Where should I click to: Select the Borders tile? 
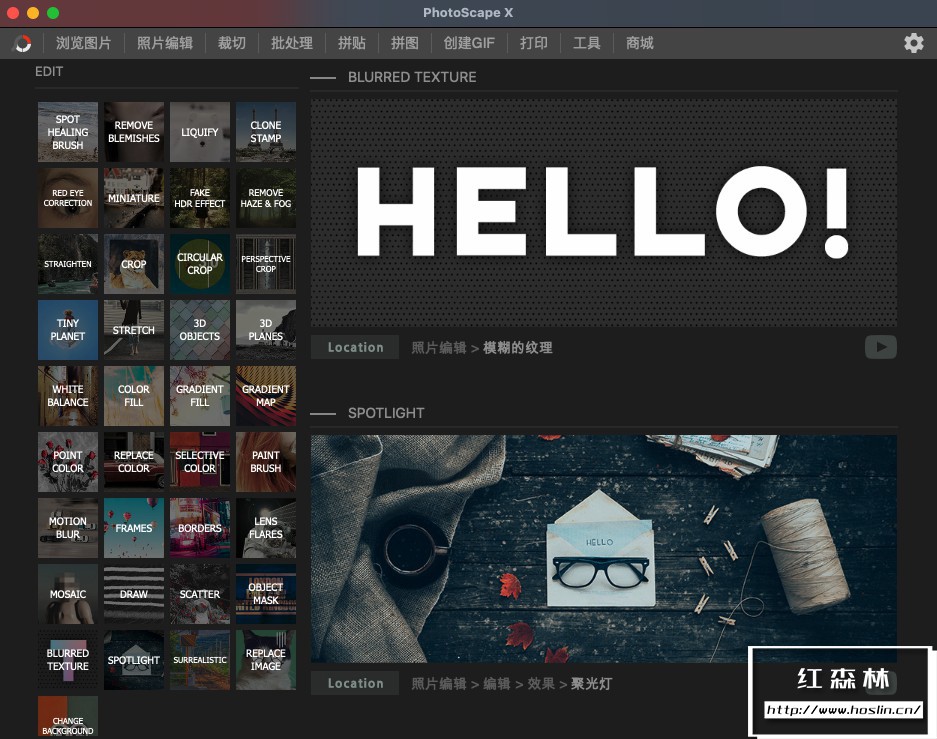point(200,528)
